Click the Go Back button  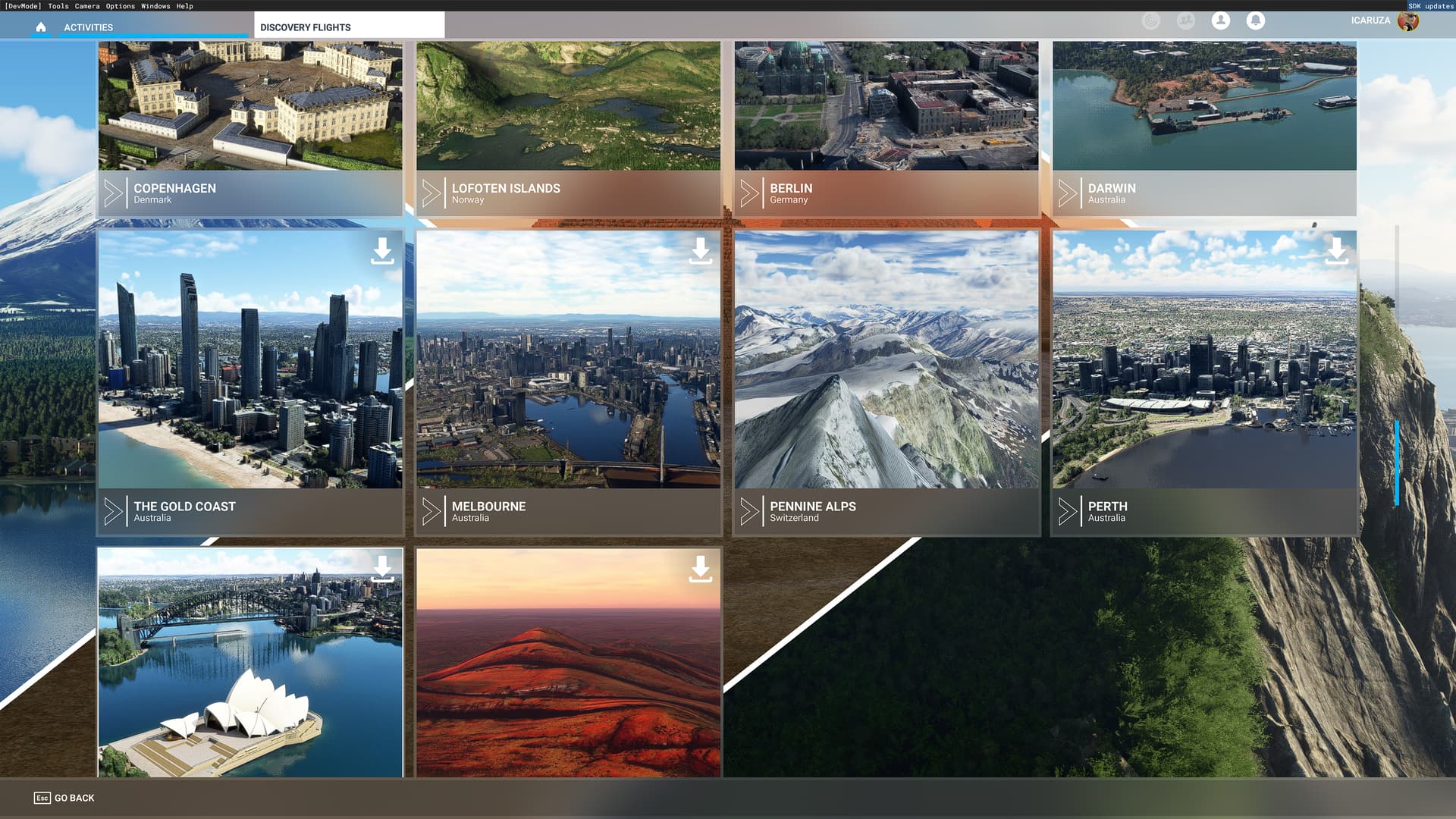tap(64, 798)
